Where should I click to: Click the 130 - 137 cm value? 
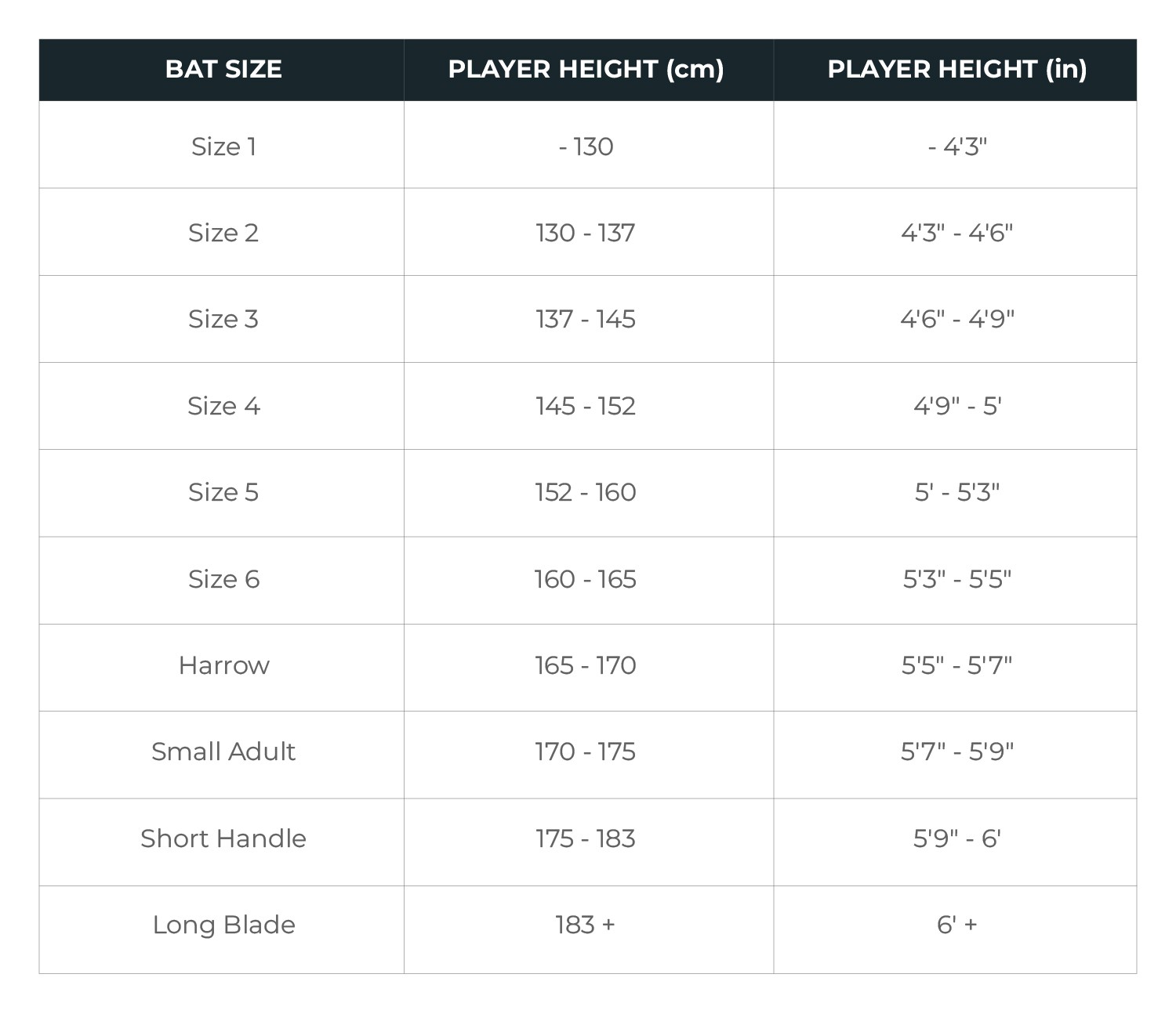[586, 233]
